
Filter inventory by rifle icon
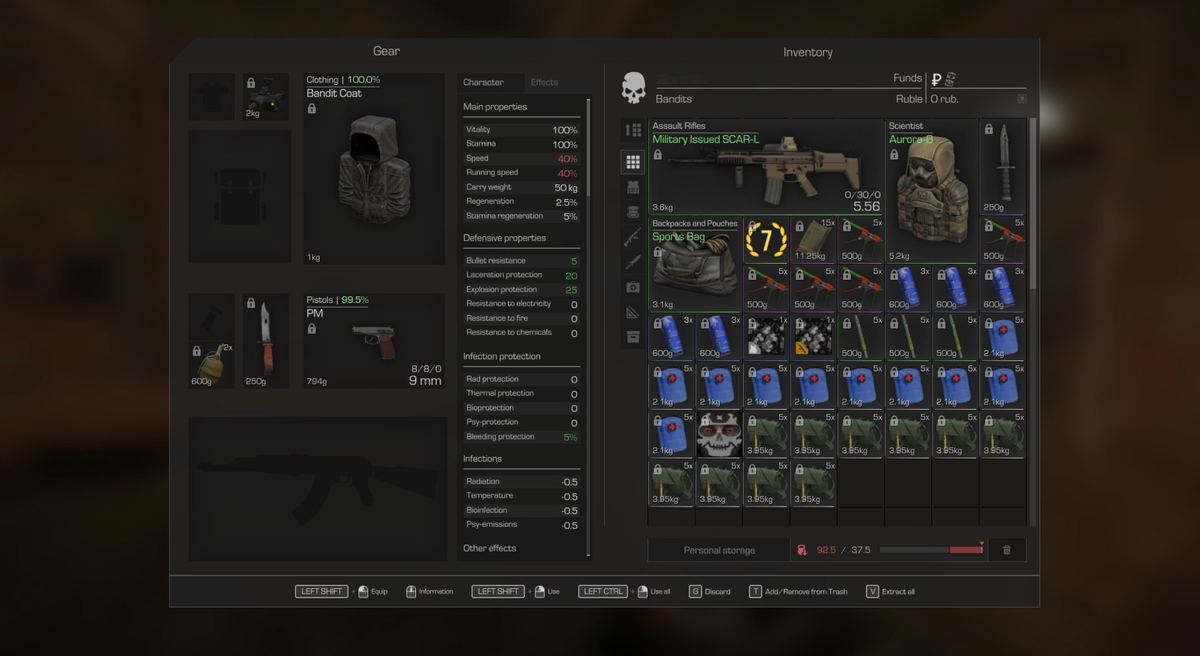[633, 237]
